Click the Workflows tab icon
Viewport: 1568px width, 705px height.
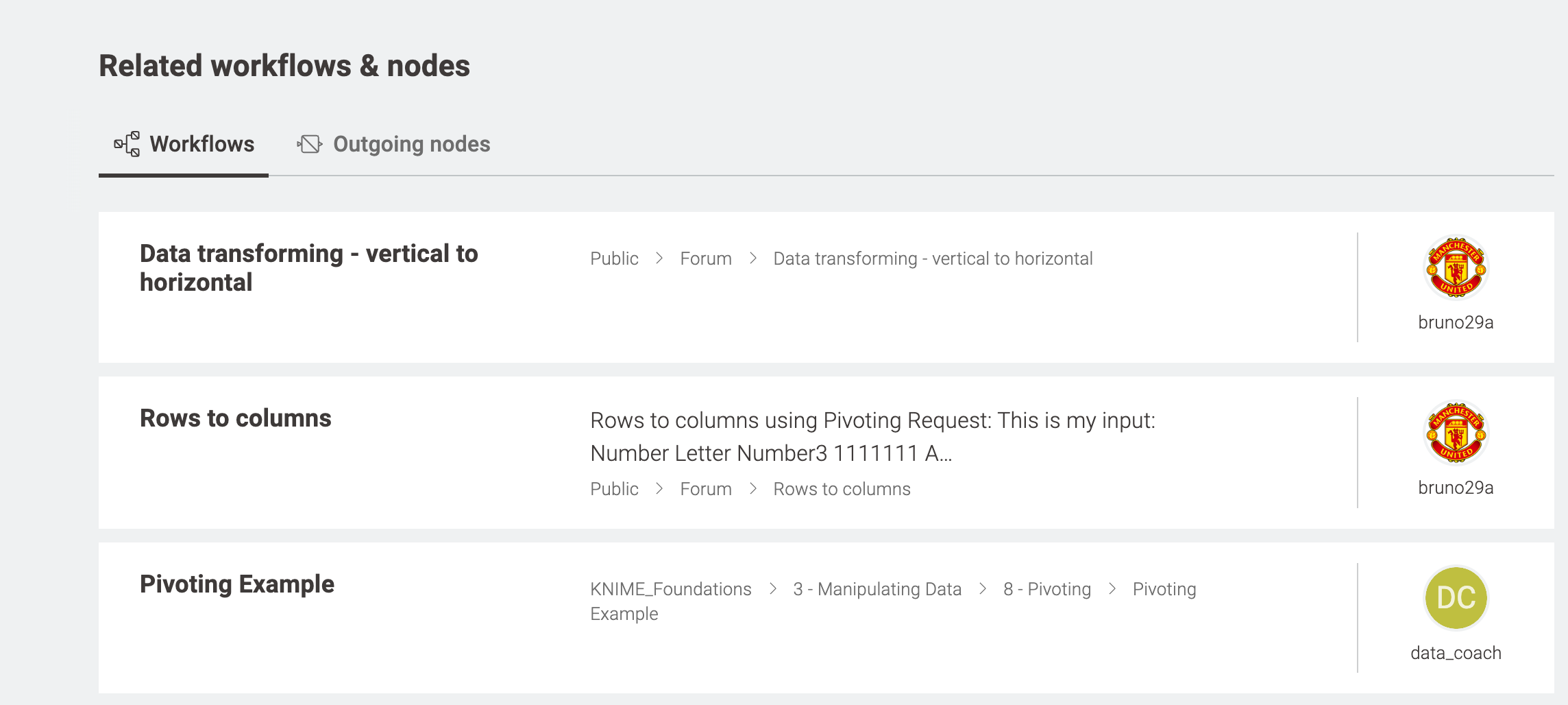pyautogui.click(x=127, y=144)
